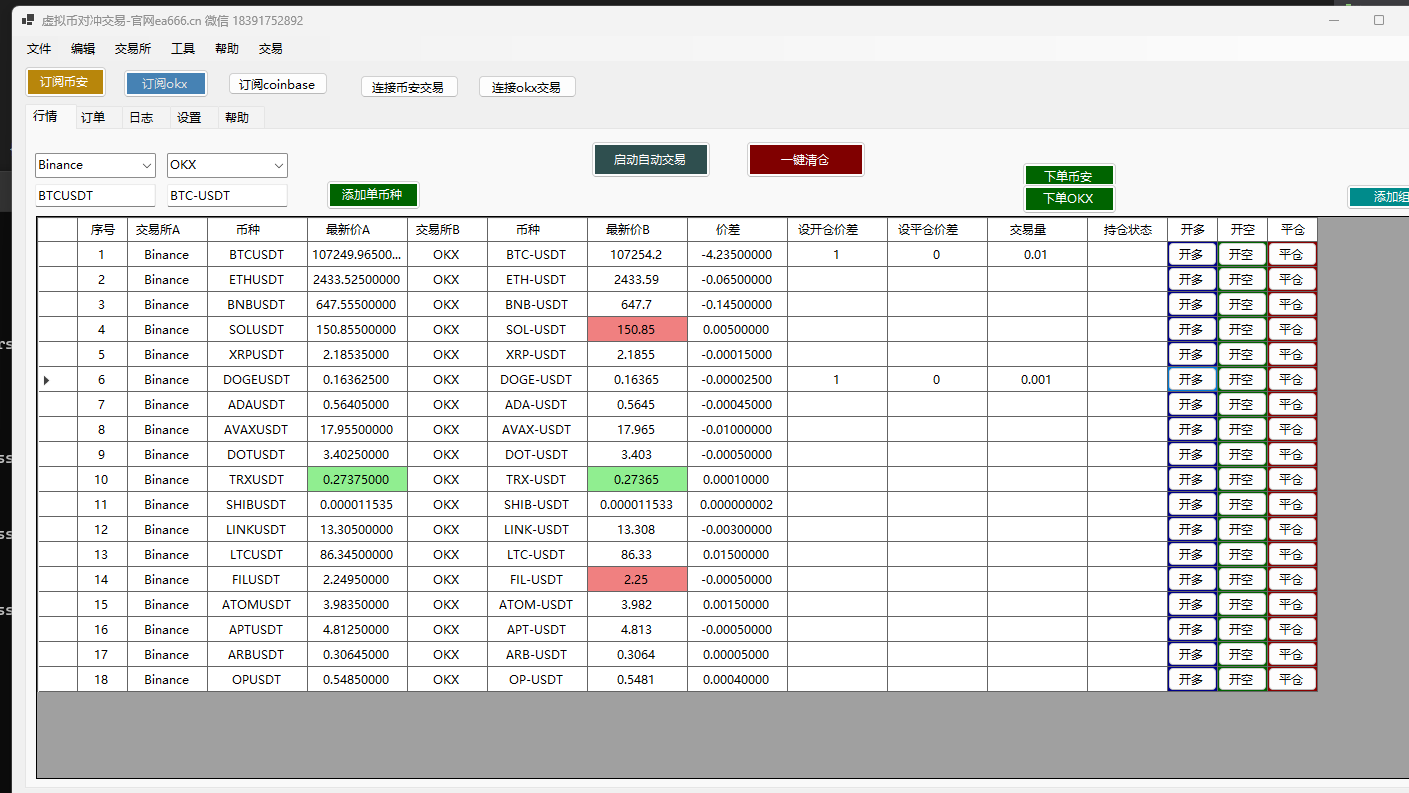The height and width of the screenshot is (793, 1409).
Task: Click 开多 in the BTCUSDT row
Action: point(1191,255)
